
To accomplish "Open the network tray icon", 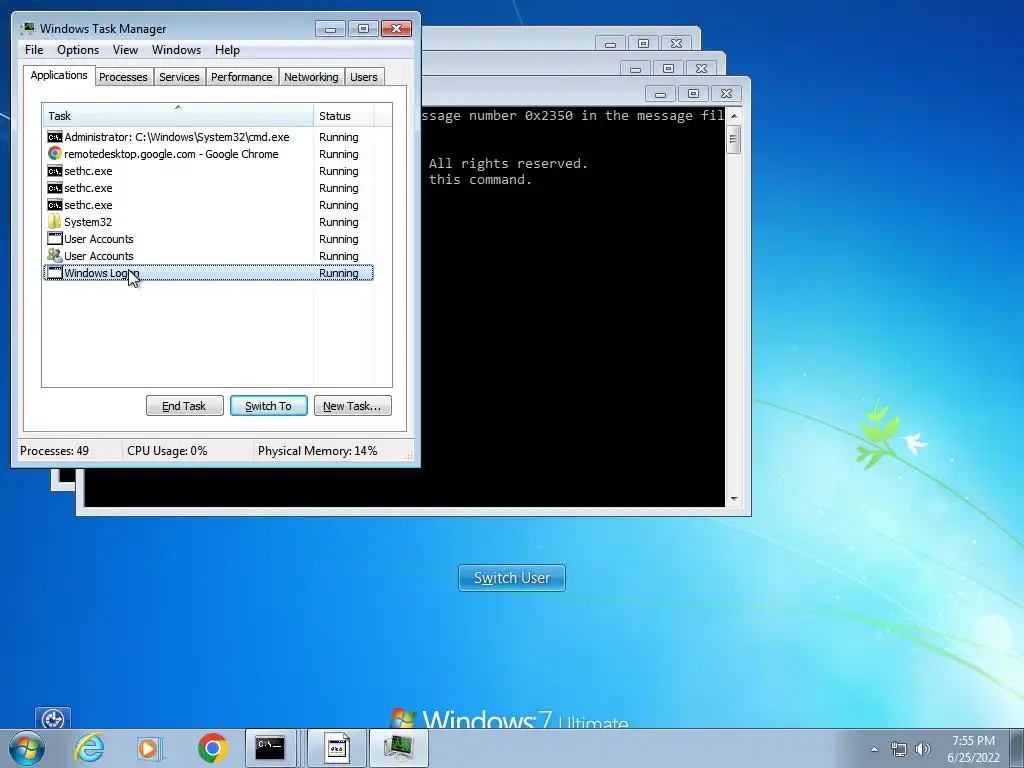I will pos(899,749).
